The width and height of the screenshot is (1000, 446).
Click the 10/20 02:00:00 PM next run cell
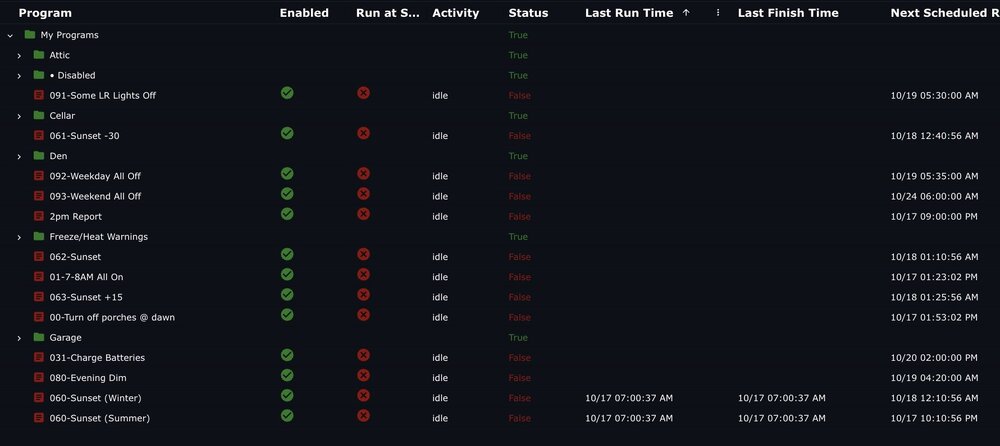[x=934, y=357]
